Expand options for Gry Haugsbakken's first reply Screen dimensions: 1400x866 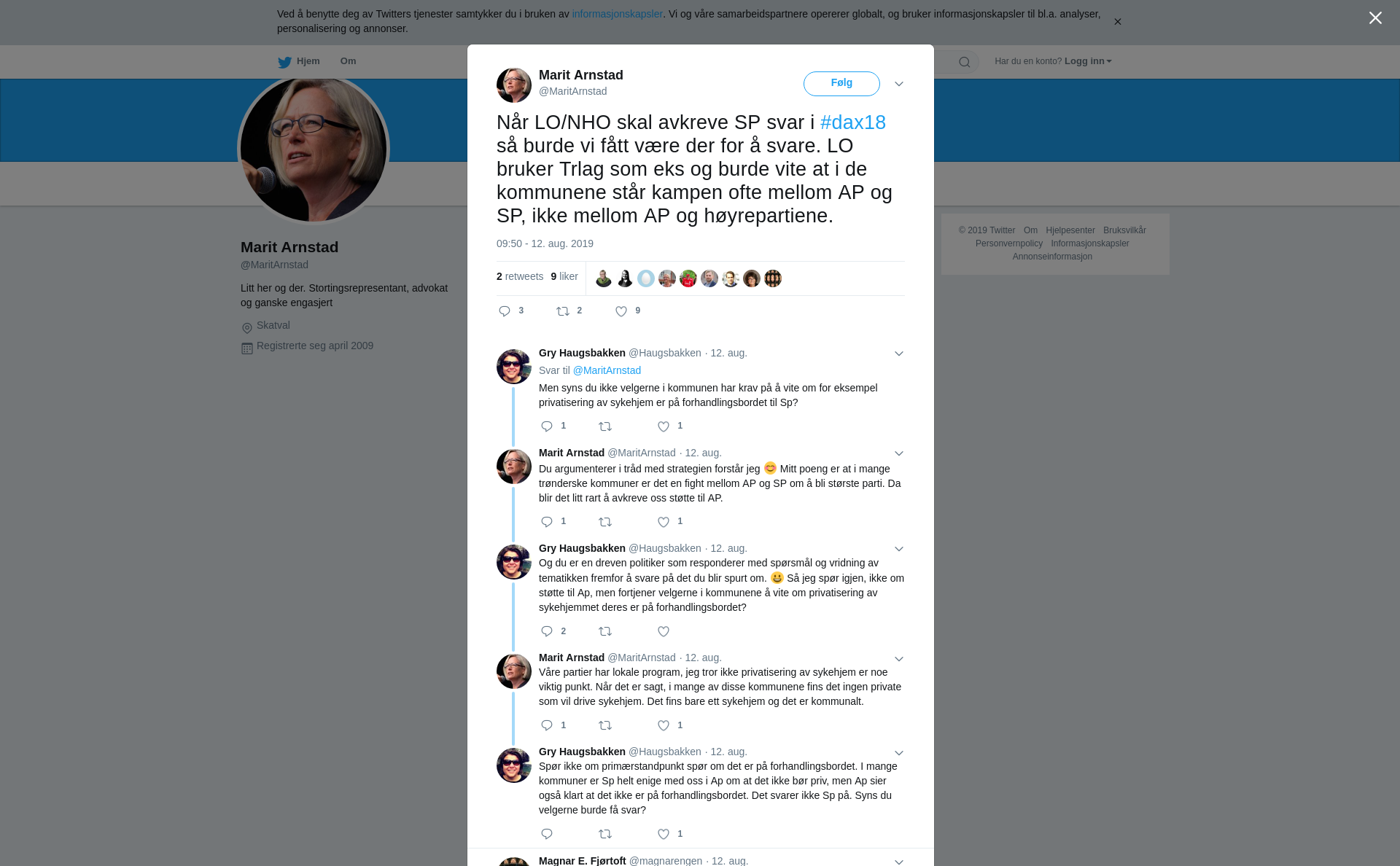tap(899, 354)
